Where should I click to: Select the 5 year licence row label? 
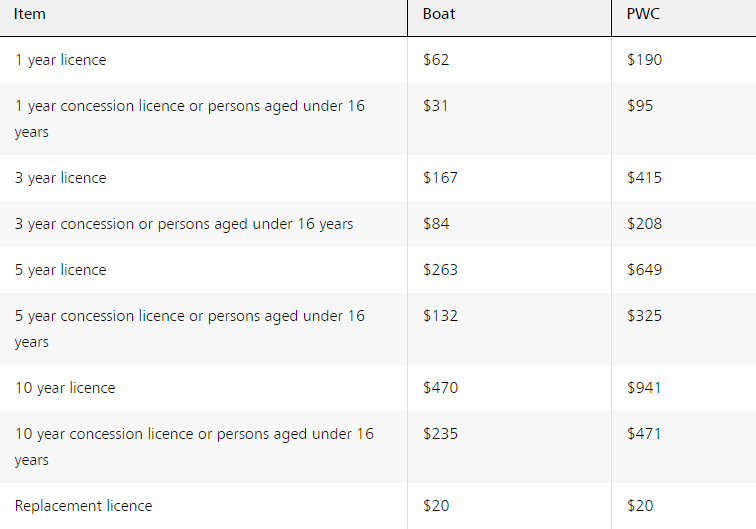[x=60, y=270]
